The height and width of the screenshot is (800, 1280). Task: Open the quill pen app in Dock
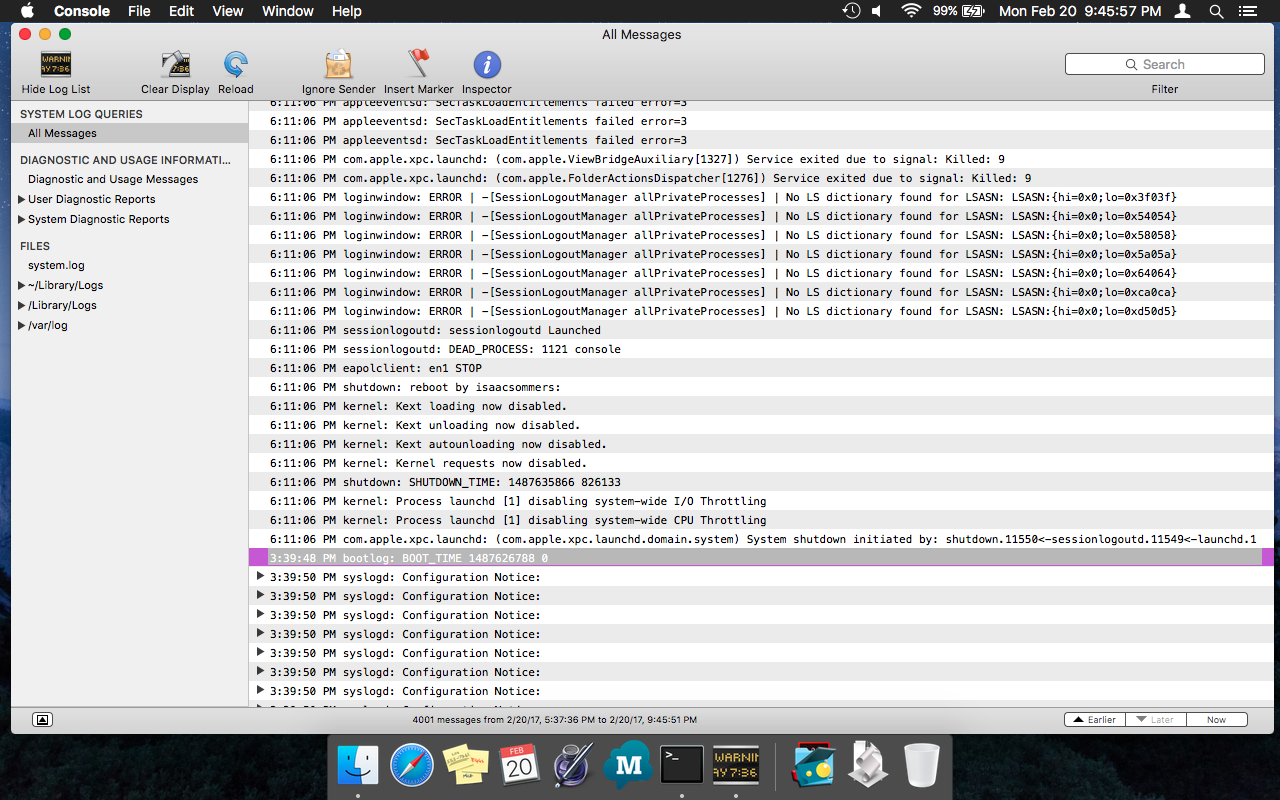pos(573,766)
